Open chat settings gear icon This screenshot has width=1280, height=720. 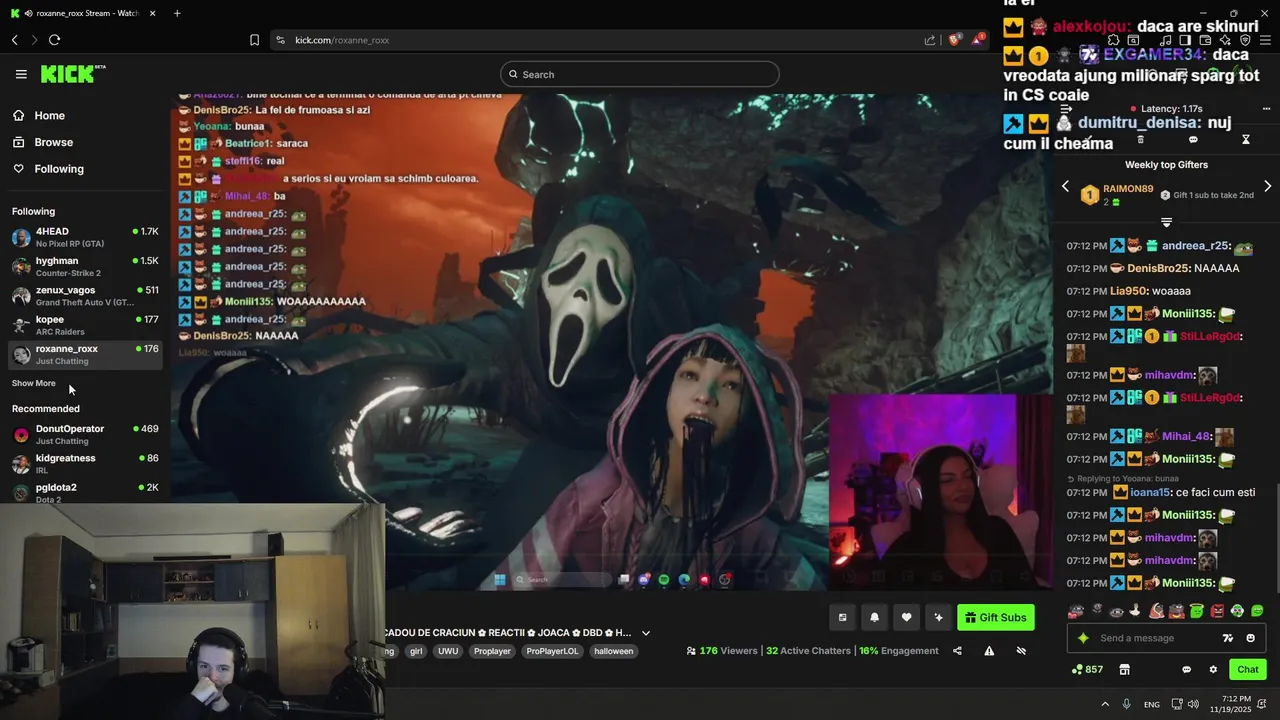click(x=1213, y=670)
